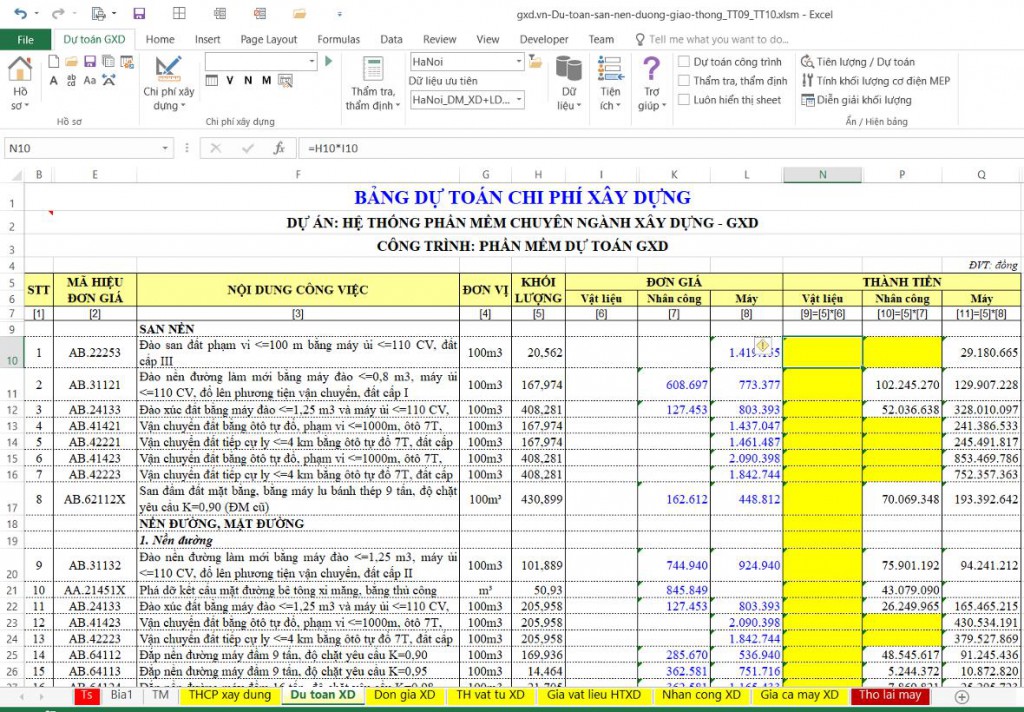Open the red 'Tho lai may' sheet tab
The height and width of the screenshot is (712, 1024).
pyautogui.click(x=889, y=695)
